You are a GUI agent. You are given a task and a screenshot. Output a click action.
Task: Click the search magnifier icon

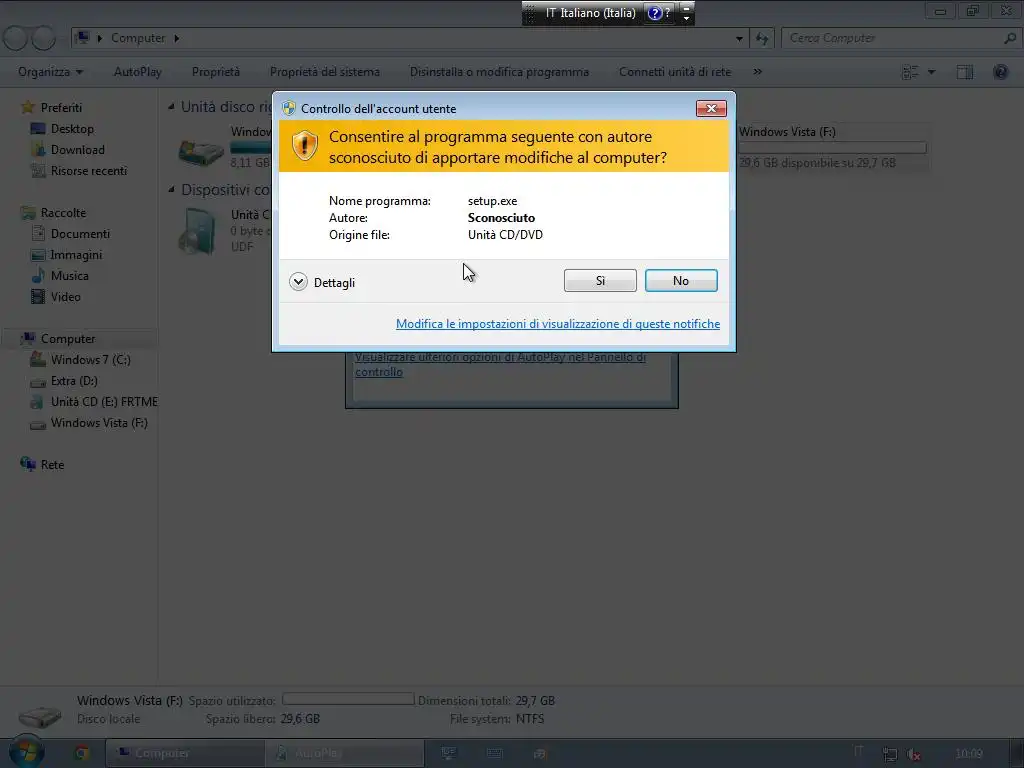[1010, 38]
